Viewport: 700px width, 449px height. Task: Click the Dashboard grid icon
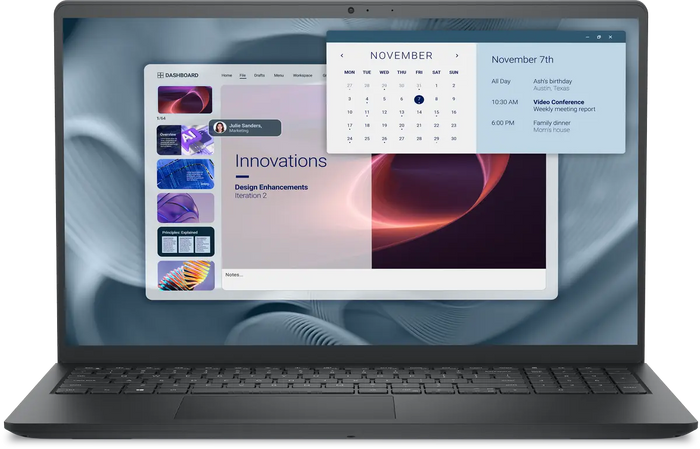click(160, 75)
